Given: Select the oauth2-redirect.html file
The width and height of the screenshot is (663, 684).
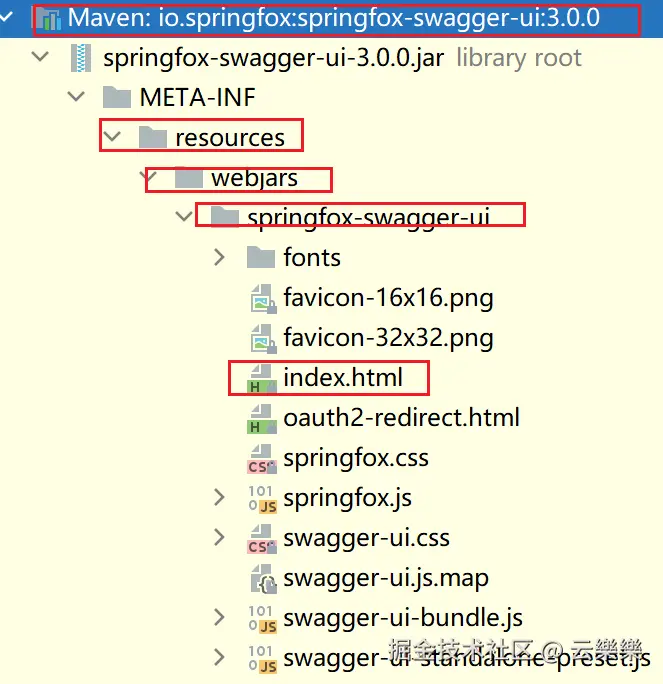Looking at the screenshot, I should (401, 418).
